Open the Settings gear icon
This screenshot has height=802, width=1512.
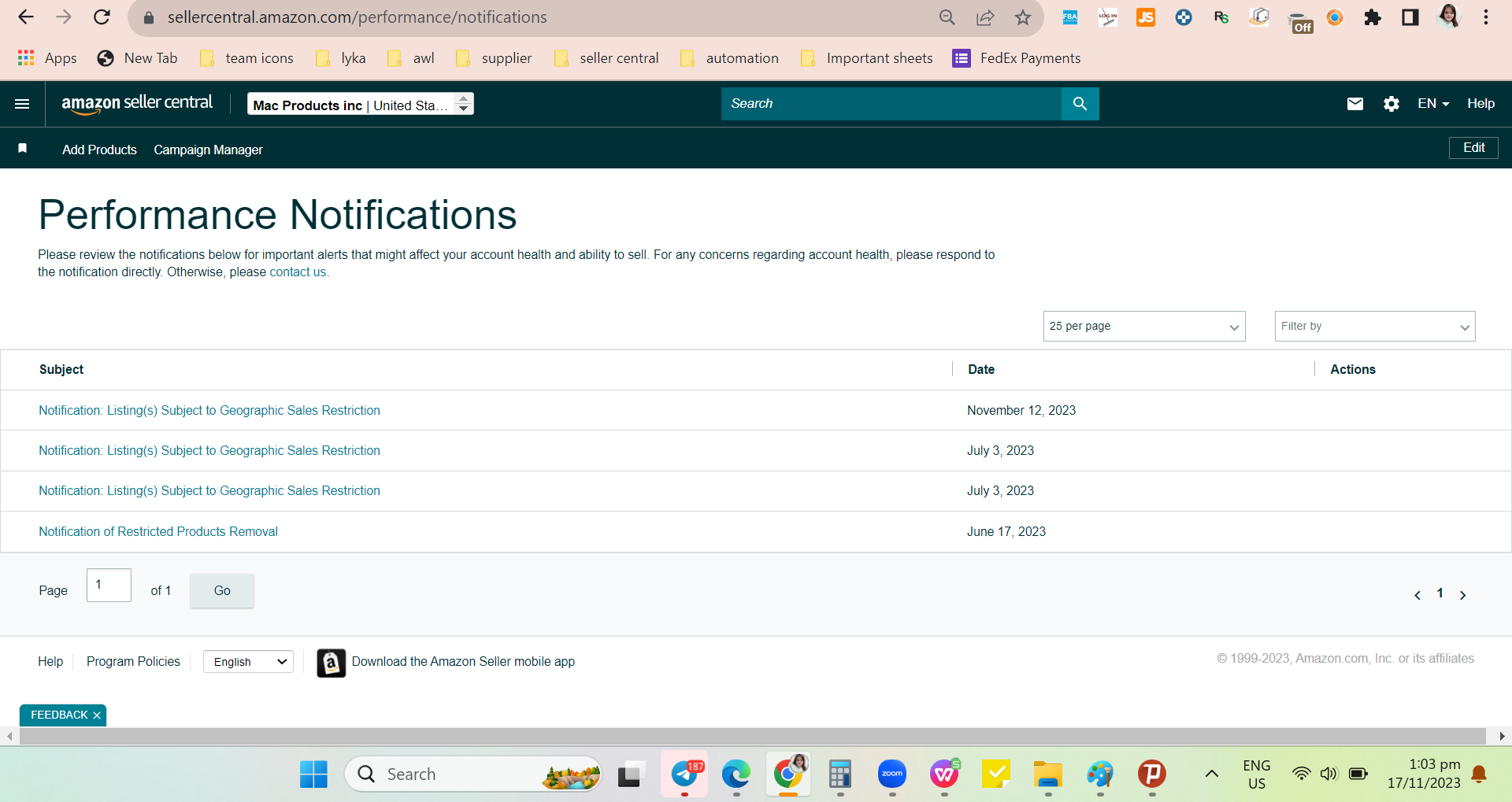click(1392, 104)
